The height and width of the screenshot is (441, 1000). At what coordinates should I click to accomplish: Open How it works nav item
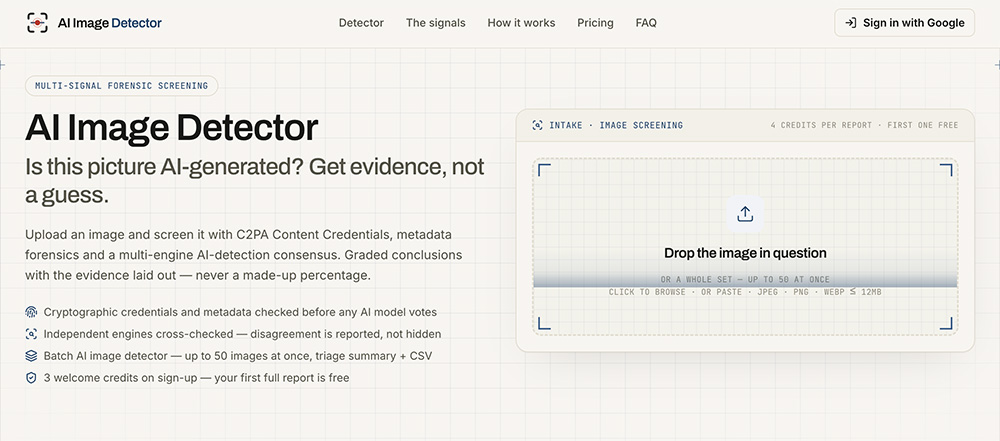coord(521,23)
